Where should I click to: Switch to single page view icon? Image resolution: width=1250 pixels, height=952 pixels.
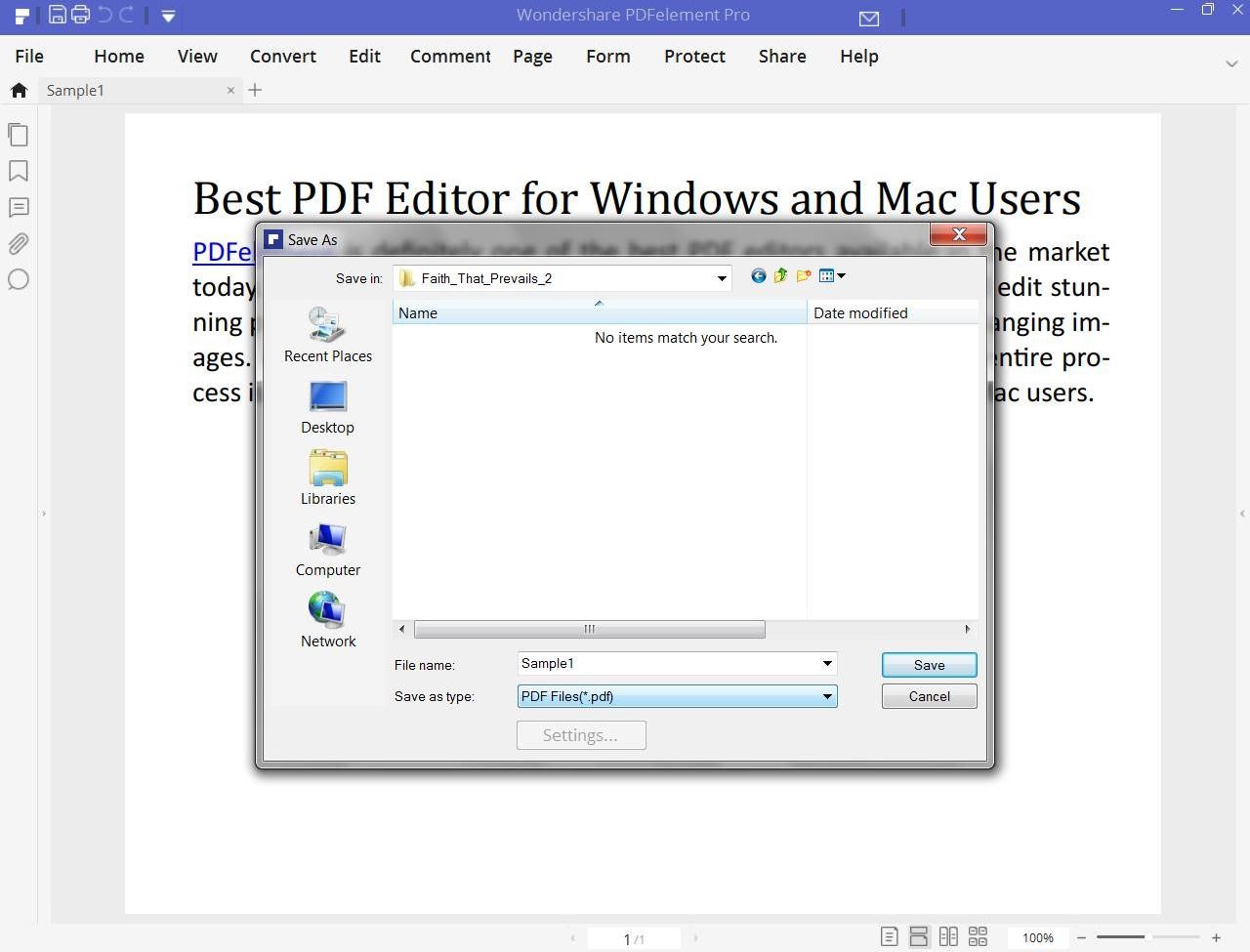889,936
